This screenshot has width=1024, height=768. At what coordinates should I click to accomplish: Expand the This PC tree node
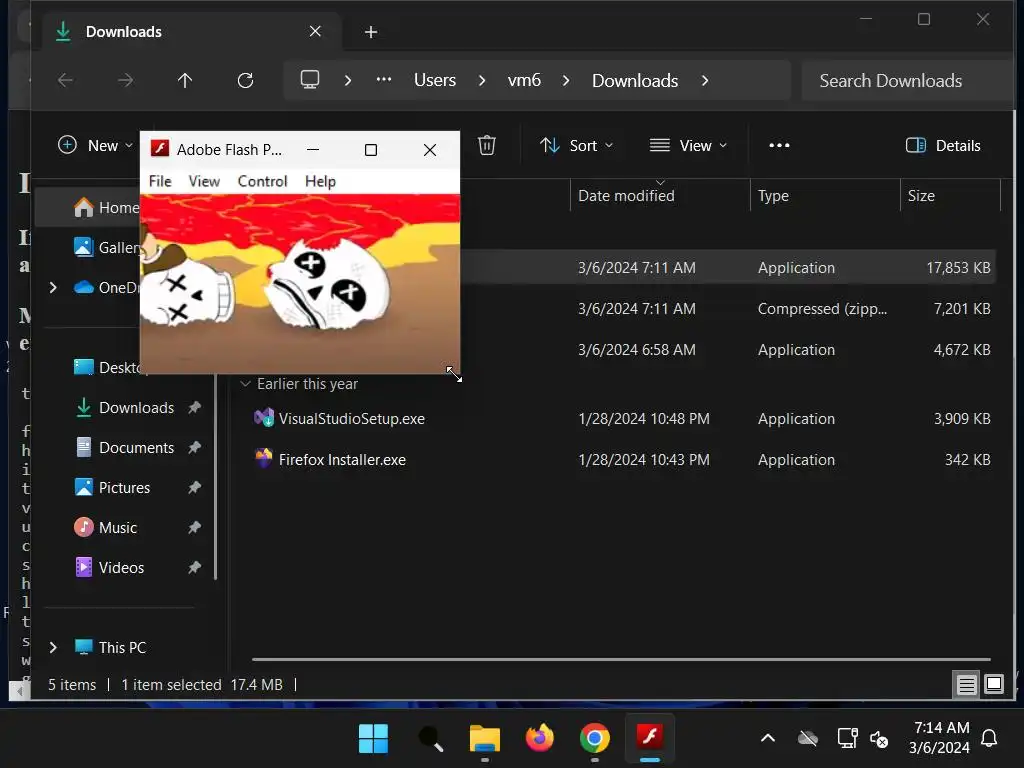53,647
